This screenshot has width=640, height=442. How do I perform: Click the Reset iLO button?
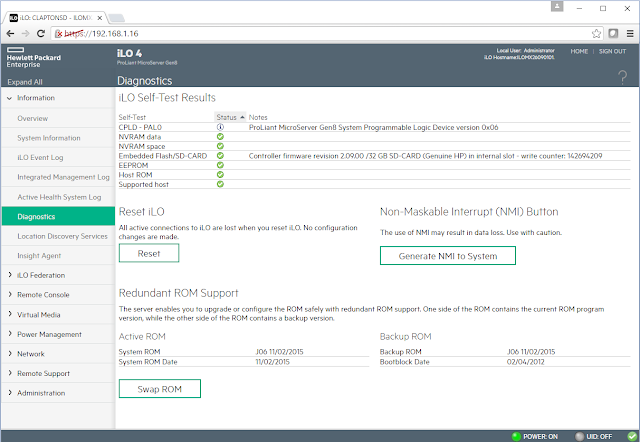pos(149,253)
